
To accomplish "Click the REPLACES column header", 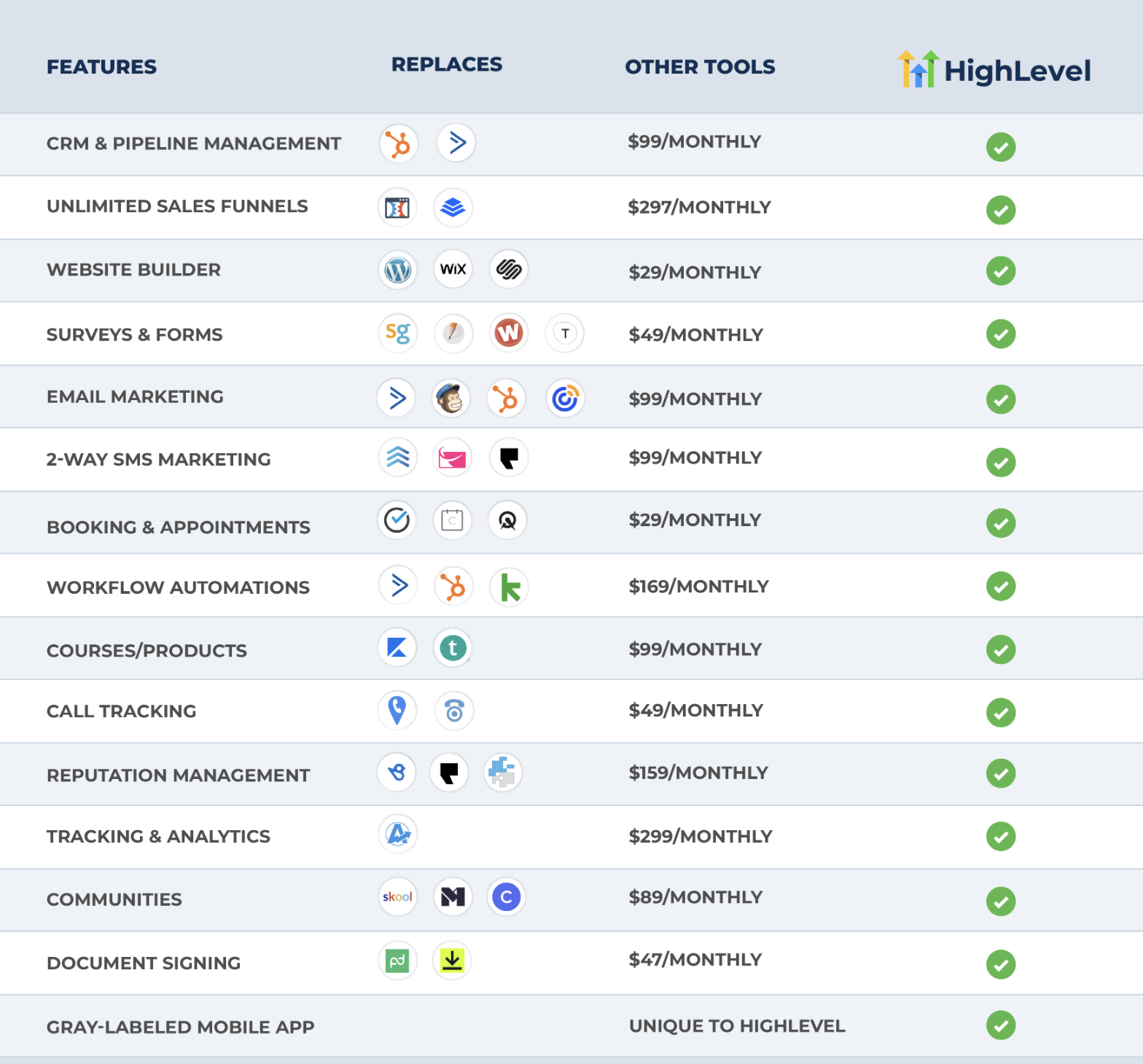I will [x=447, y=64].
